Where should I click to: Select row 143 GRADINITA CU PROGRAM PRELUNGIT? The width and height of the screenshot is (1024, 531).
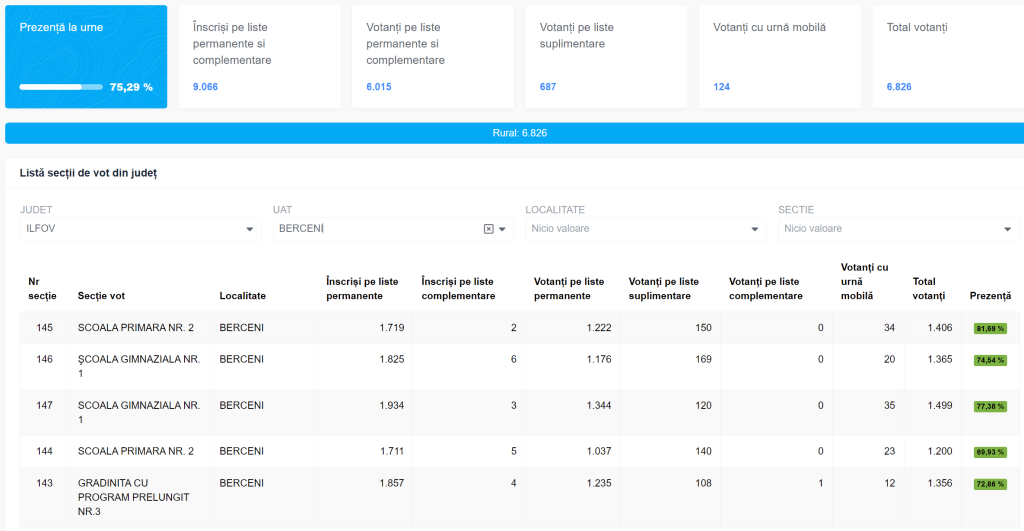[133, 497]
